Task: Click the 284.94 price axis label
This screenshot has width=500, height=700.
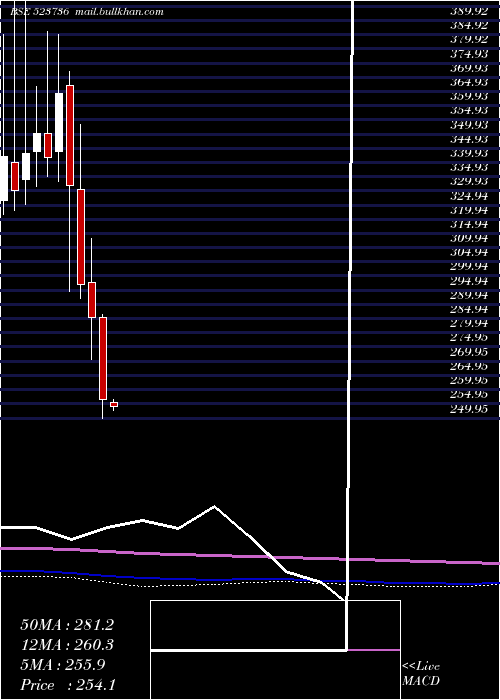Action: click(x=469, y=309)
